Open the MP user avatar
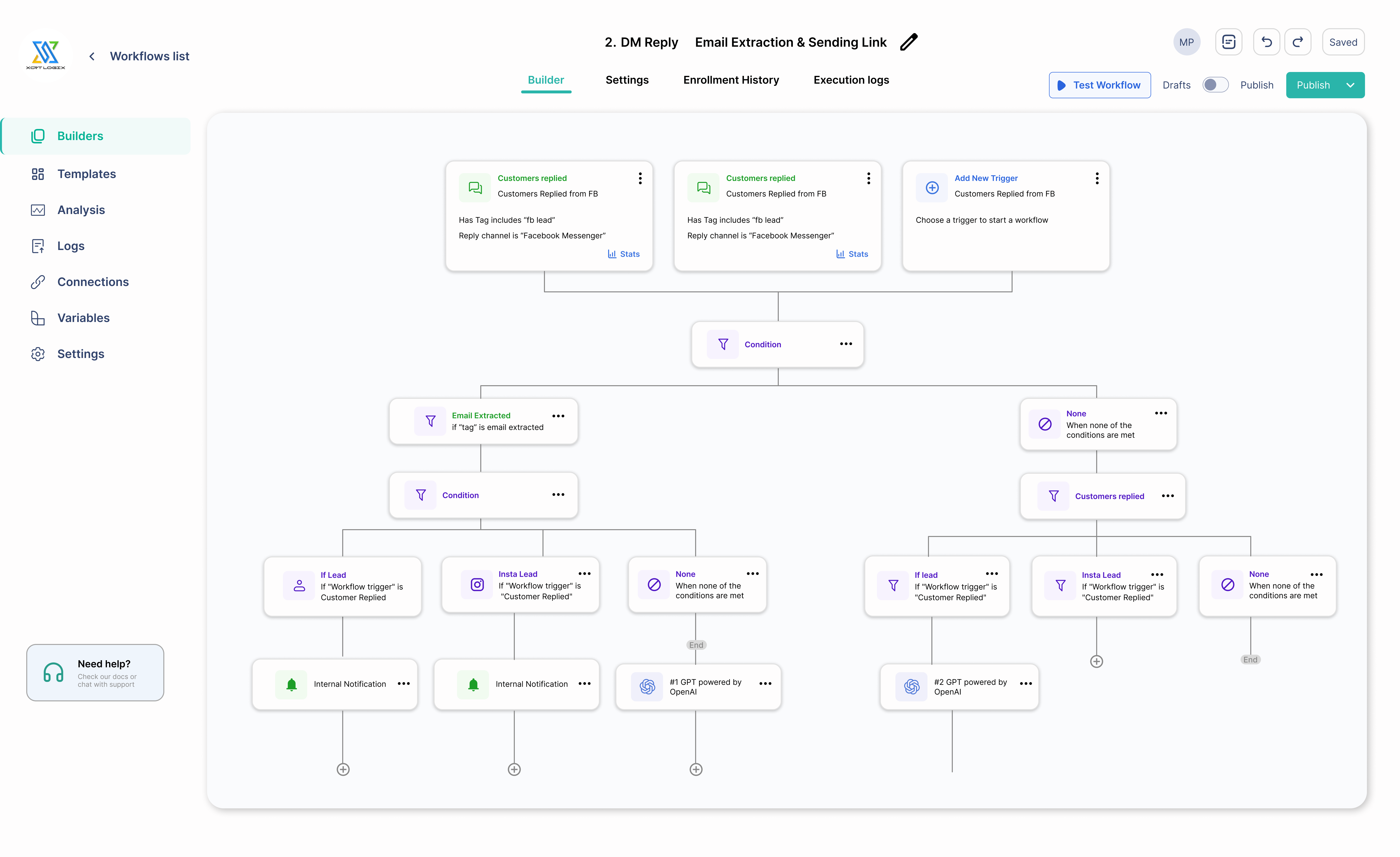The image size is (1400, 857). click(x=1186, y=42)
